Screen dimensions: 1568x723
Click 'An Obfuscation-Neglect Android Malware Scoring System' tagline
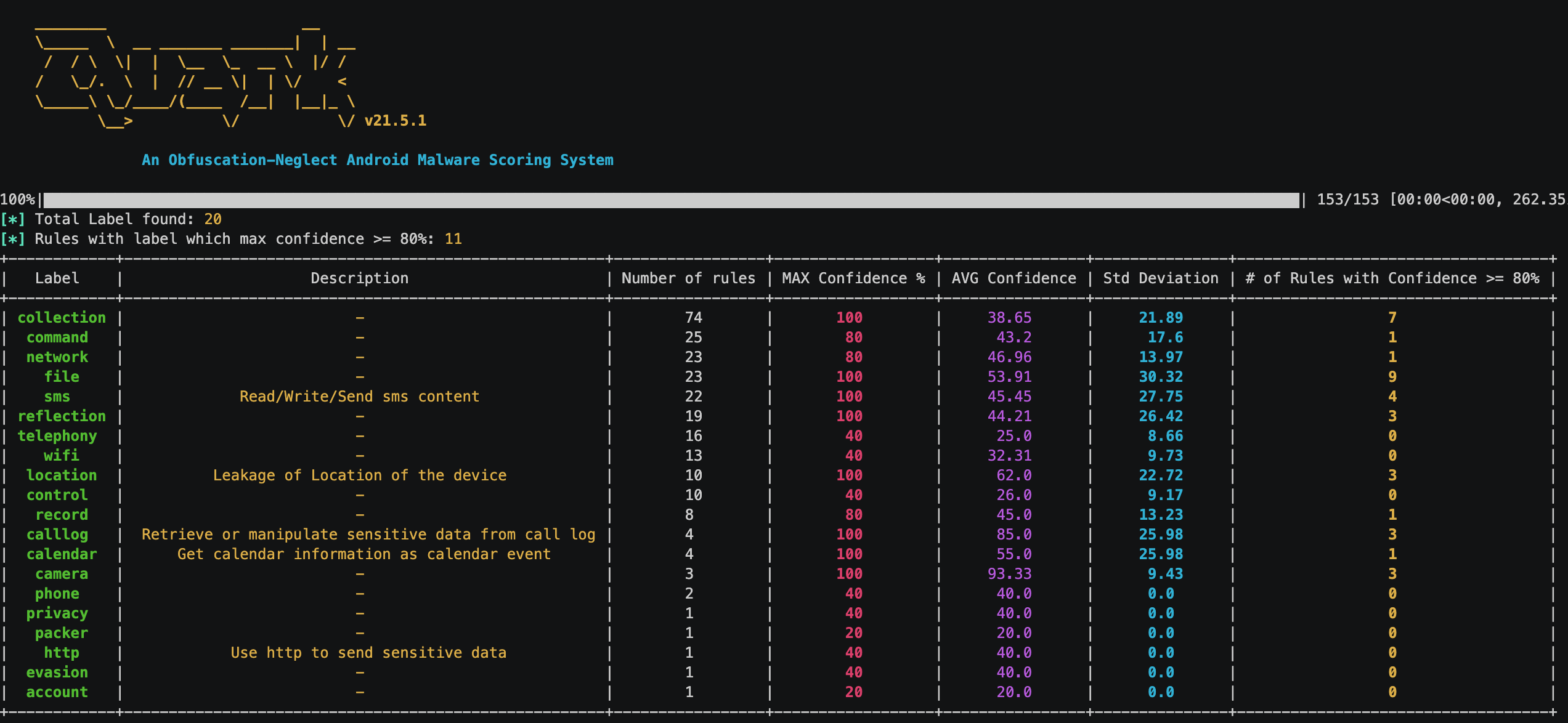coord(377,160)
